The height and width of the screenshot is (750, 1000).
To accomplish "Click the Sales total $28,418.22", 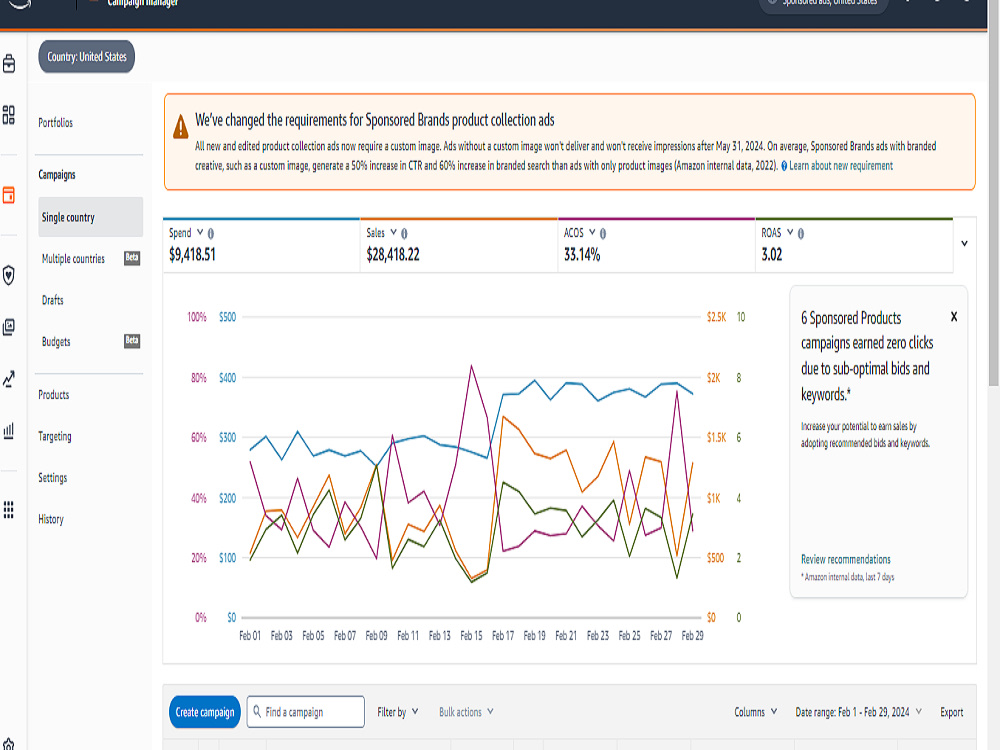I will (x=393, y=255).
